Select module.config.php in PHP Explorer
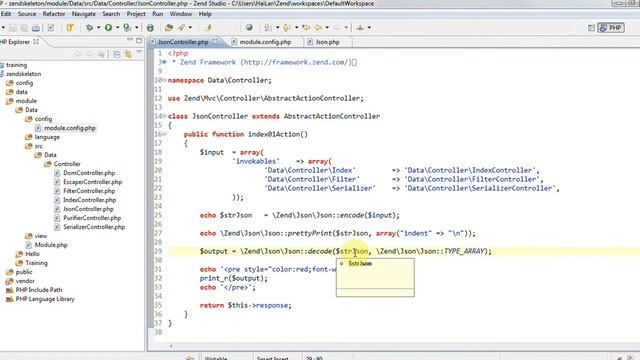The height and width of the screenshot is (360, 640). (70, 128)
